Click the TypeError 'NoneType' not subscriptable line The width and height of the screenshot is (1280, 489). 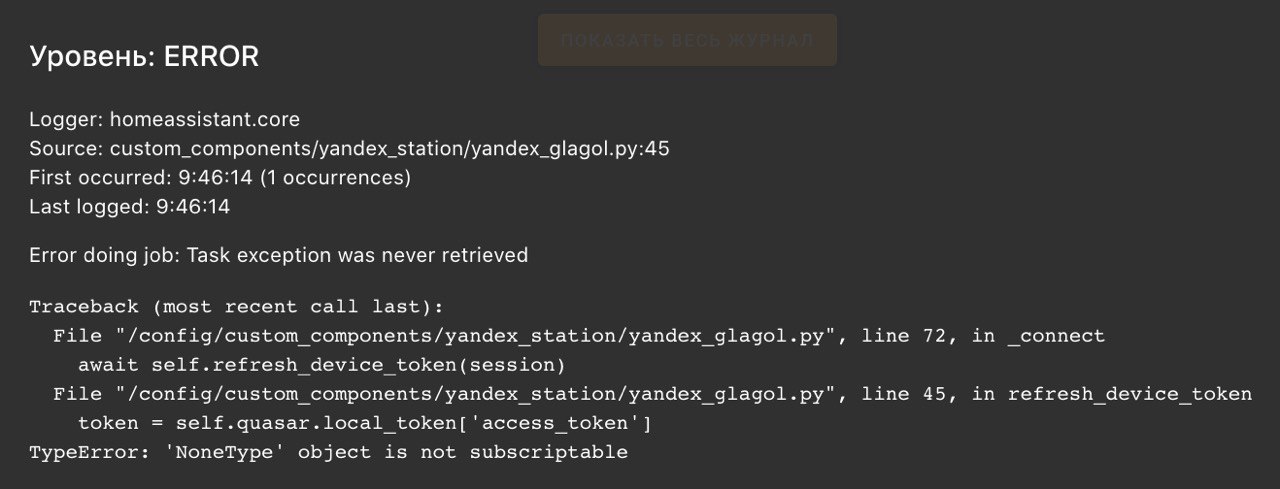click(x=328, y=452)
